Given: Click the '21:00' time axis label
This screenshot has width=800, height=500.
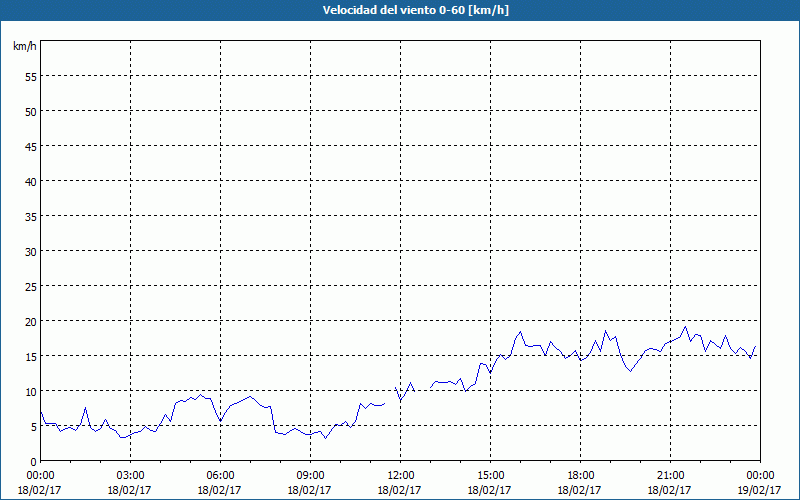Looking at the screenshot, I should [x=670, y=476].
